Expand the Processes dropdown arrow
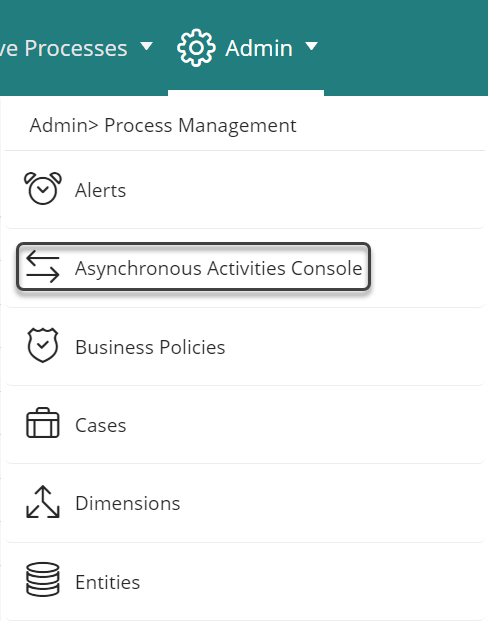This screenshot has height=621, width=488. point(147,46)
